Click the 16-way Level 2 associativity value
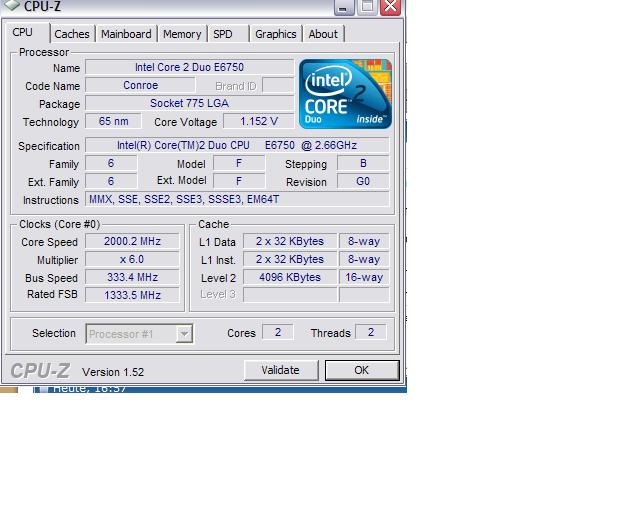This screenshot has width=640, height=512. (x=364, y=277)
